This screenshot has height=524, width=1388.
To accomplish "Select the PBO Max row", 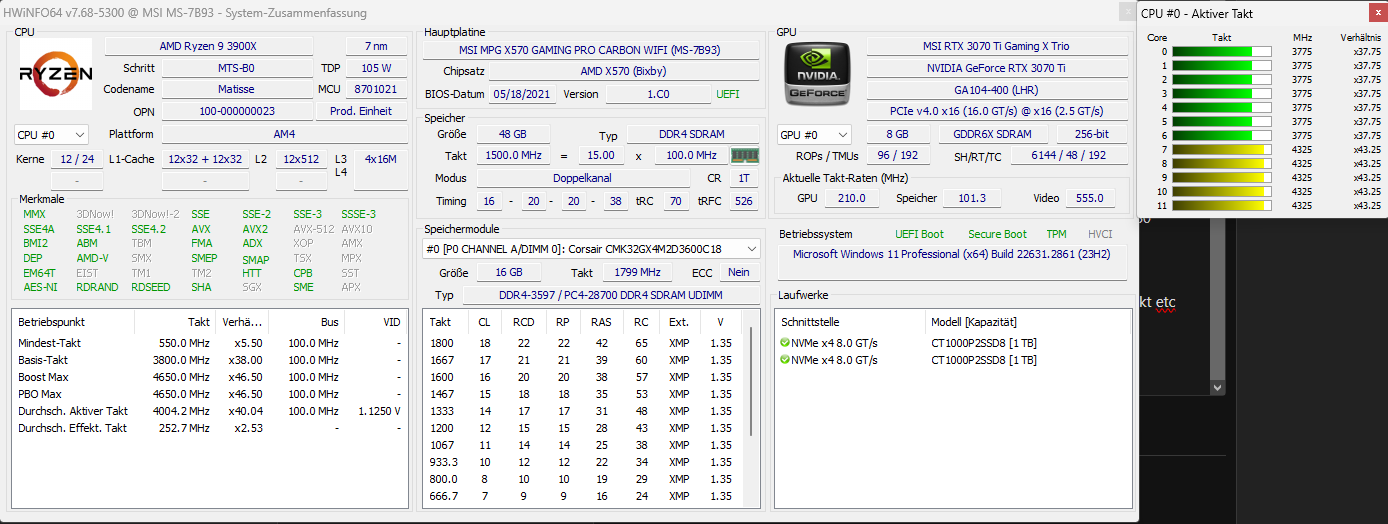I will [x=209, y=394].
